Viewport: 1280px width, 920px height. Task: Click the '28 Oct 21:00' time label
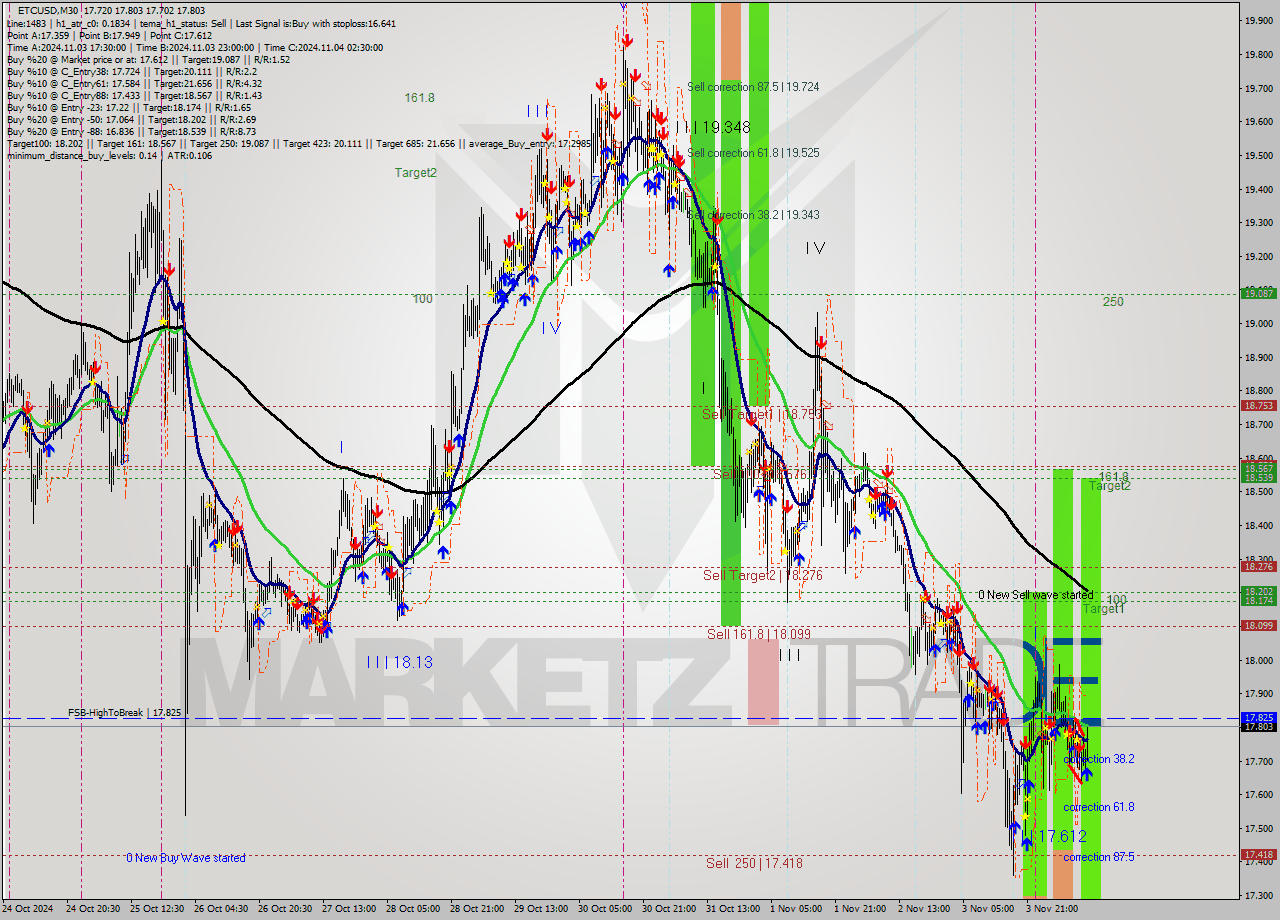[x=477, y=909]
